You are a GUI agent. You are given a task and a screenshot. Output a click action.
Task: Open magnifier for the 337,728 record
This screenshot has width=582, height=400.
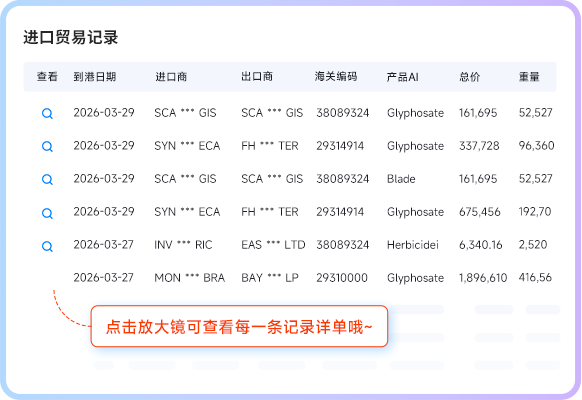pyautogui.click(x=47, y=146)
